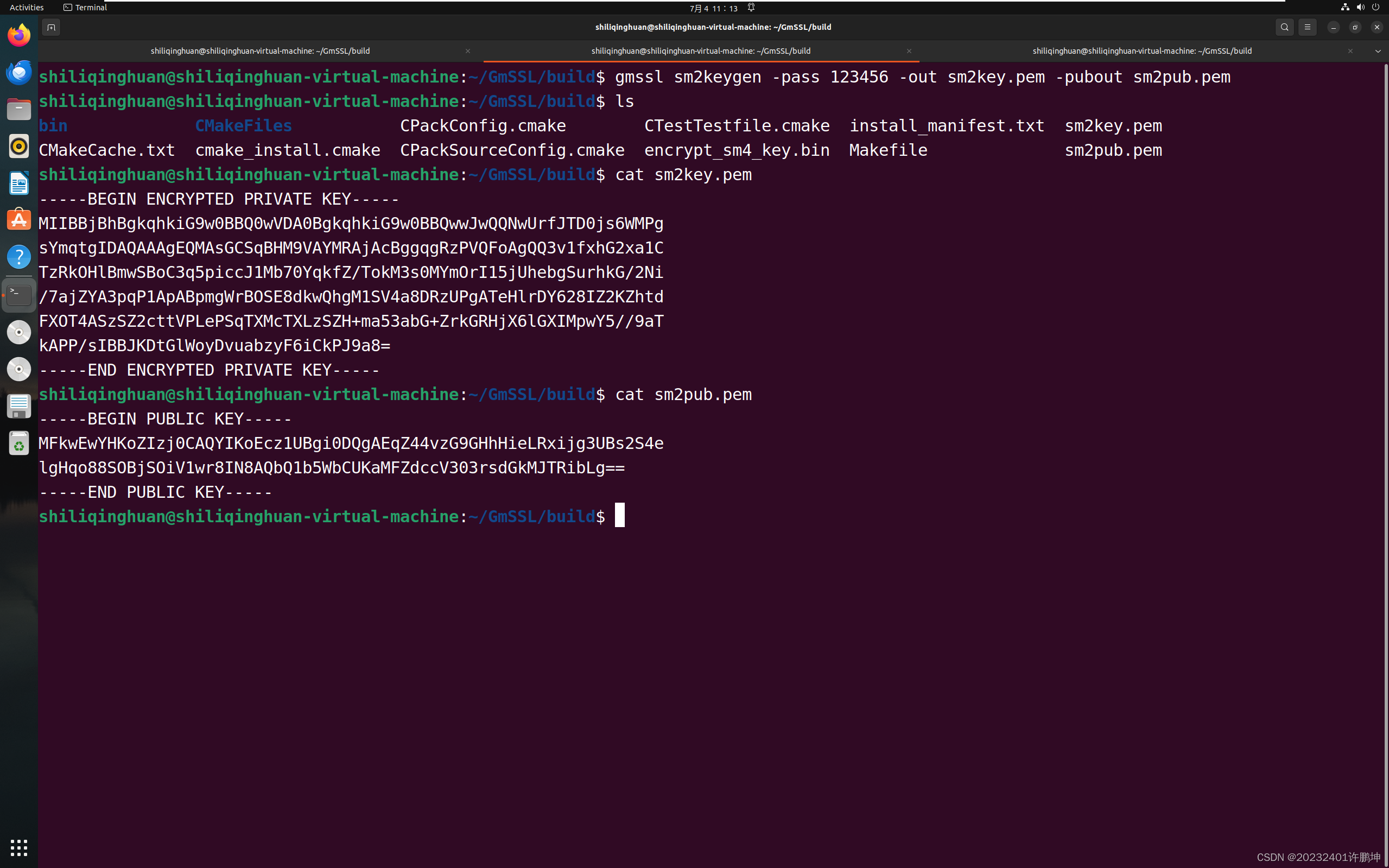Image resolution: width=1389 pixels, height=868 pixels.
Task: Click the blue bin directory name
Action: (53, 126)
